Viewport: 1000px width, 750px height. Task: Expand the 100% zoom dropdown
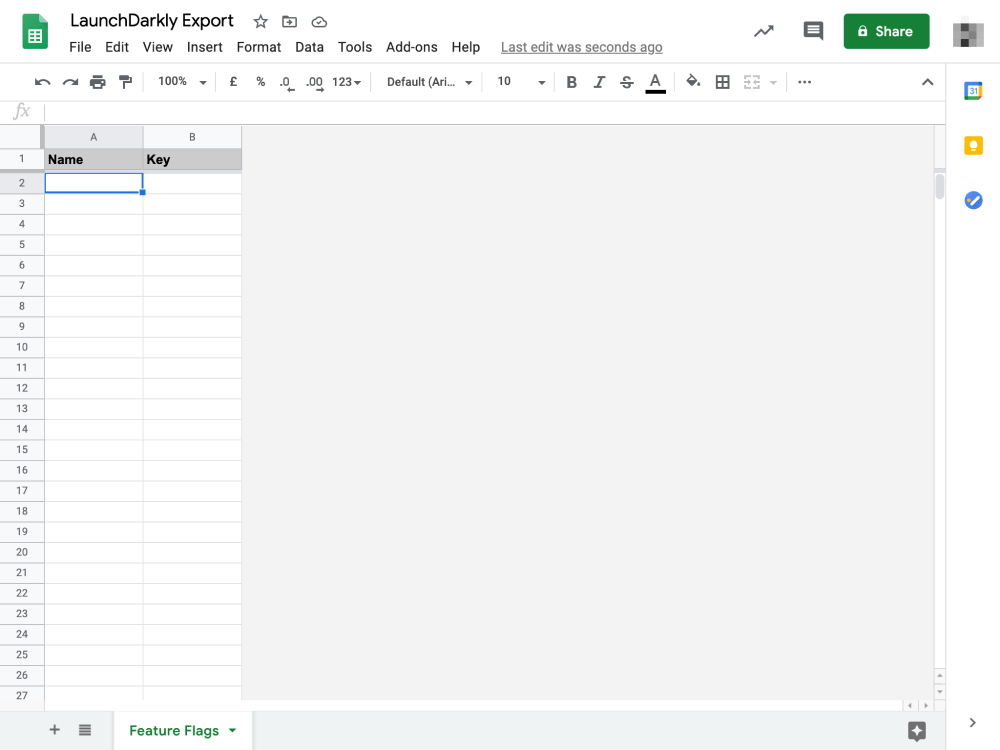pyautogui.click(x=182, y=82)
